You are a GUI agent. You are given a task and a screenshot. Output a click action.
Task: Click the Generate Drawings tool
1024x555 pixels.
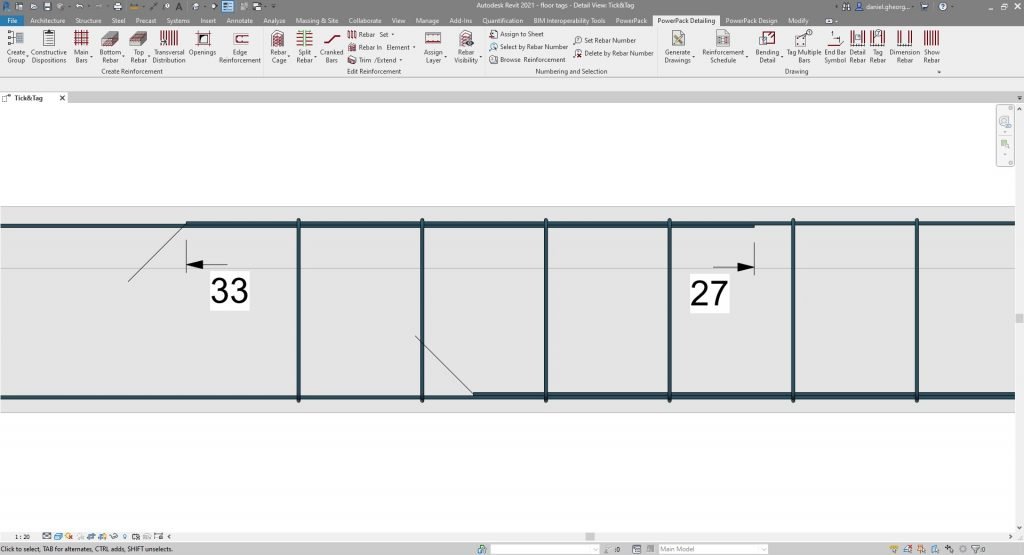(678, 46)
